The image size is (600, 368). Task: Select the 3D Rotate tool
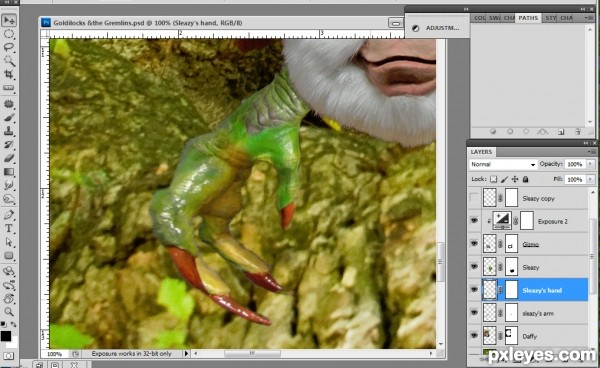[x=9, y=271]
